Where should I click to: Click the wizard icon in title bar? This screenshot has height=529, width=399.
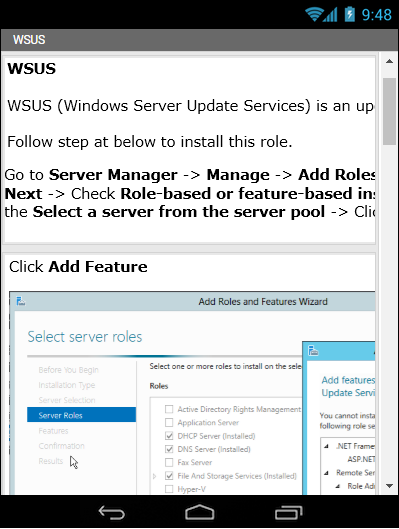click(x=21, y=301)
